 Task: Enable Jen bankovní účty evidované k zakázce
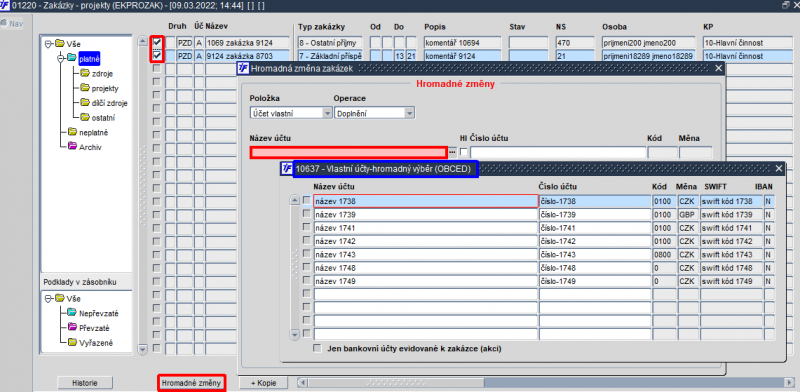[x=317, y=349]
